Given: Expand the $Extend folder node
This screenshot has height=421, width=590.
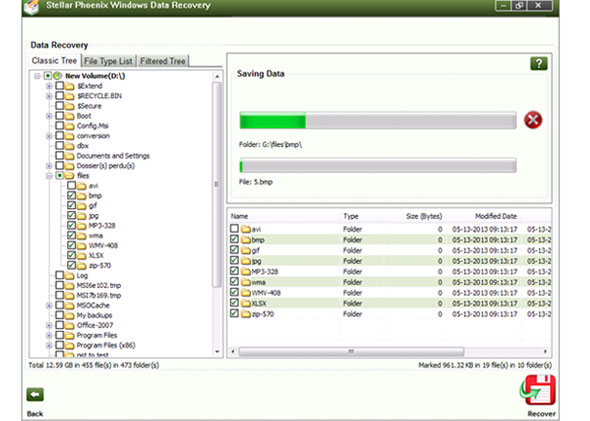Looking at the screenshot, I should [49, 86].
